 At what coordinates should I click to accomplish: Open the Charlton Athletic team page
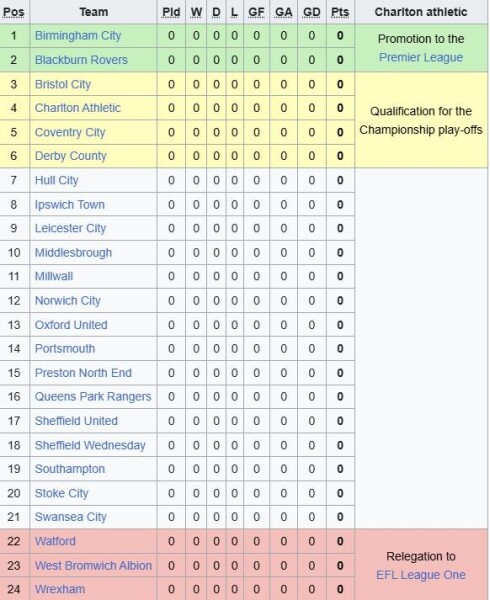click(x=78, y=108)
